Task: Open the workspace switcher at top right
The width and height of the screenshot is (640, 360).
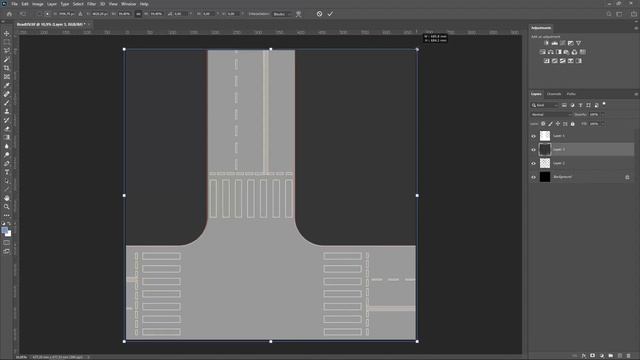Action: tap(619, 14)
